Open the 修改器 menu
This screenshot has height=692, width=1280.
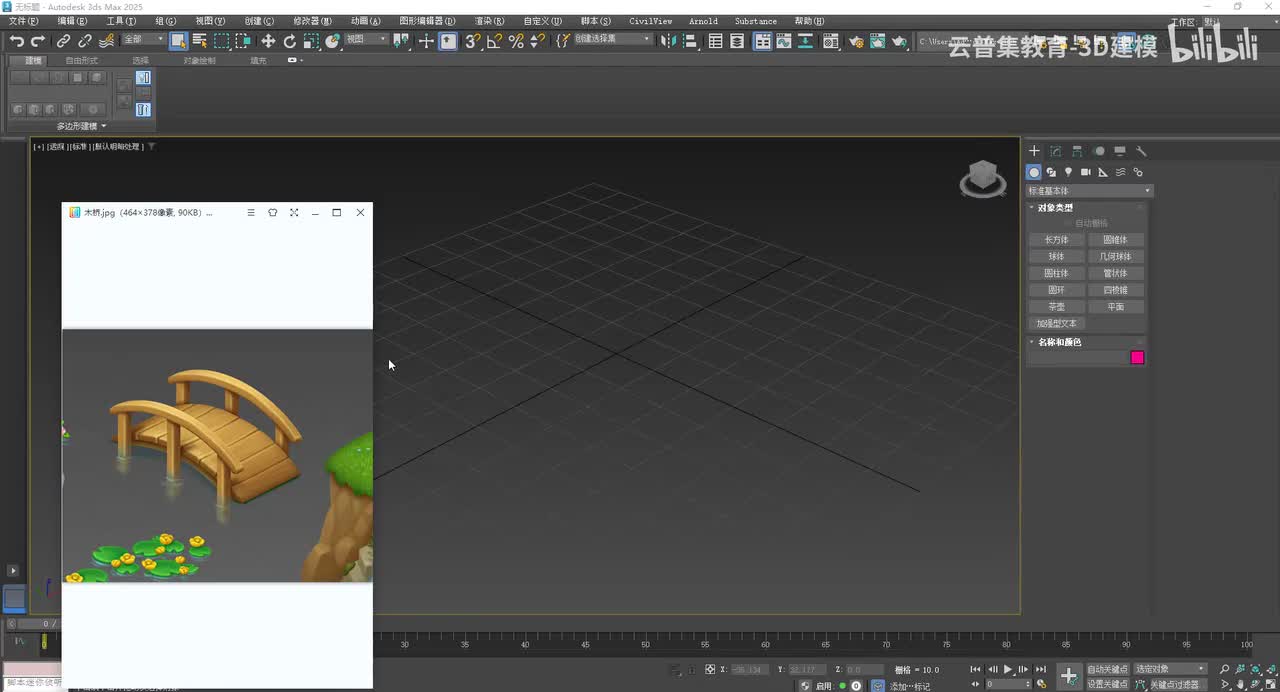(x=312, y=21)
